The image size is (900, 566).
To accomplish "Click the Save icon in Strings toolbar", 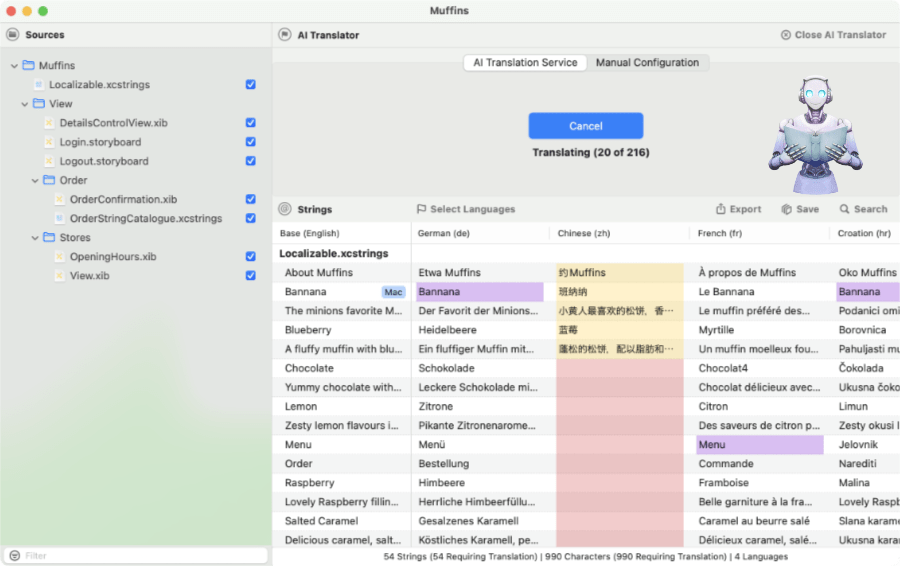I will 787,210.
